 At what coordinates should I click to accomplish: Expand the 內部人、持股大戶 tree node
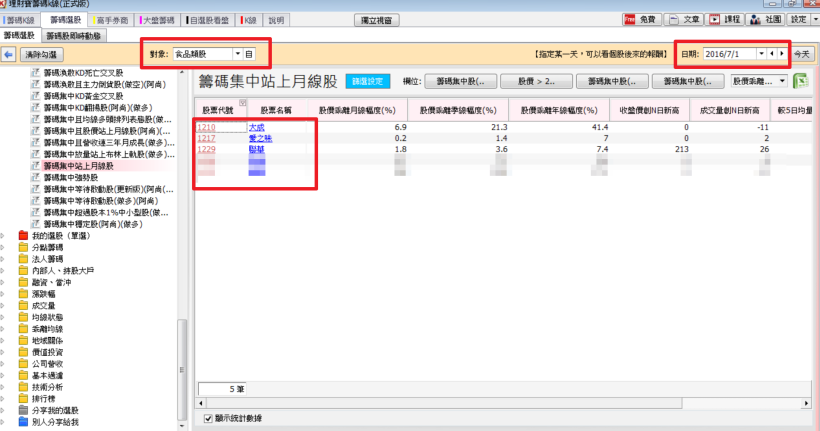point(3,271)
